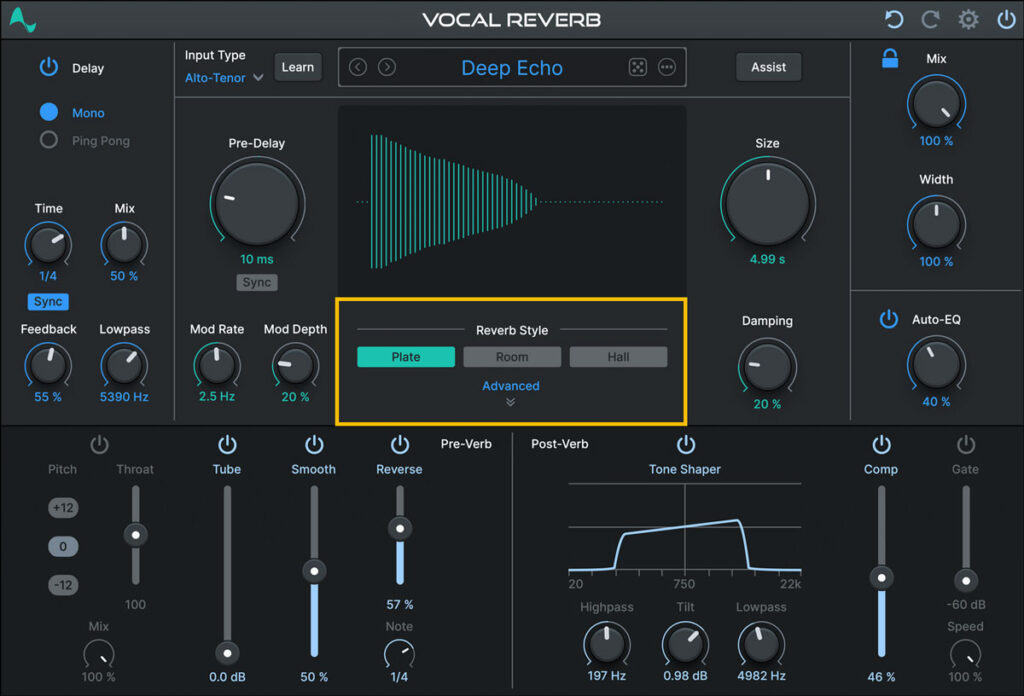Open the preset options ellipsis icon

[666, 67]
